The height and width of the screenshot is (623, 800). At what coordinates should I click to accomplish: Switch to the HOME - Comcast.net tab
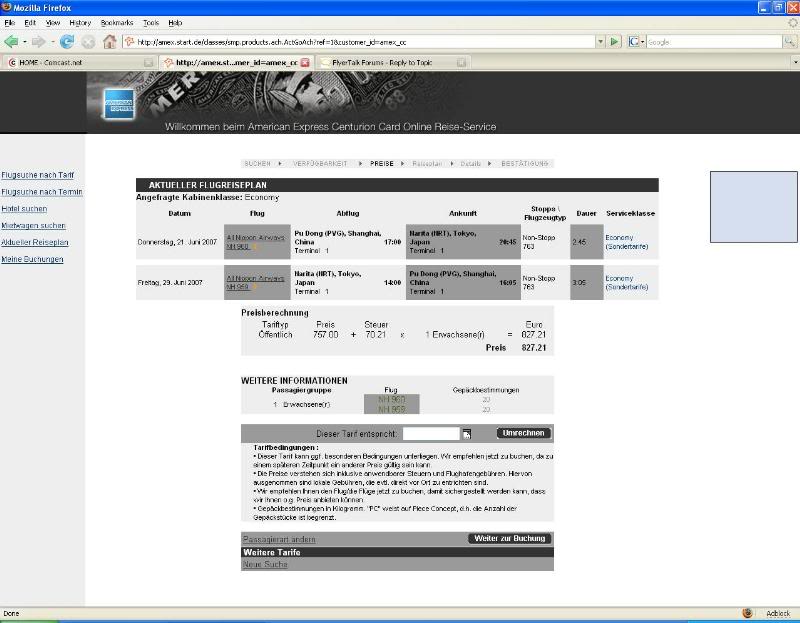pyautogui.click(x=75, y=62)
